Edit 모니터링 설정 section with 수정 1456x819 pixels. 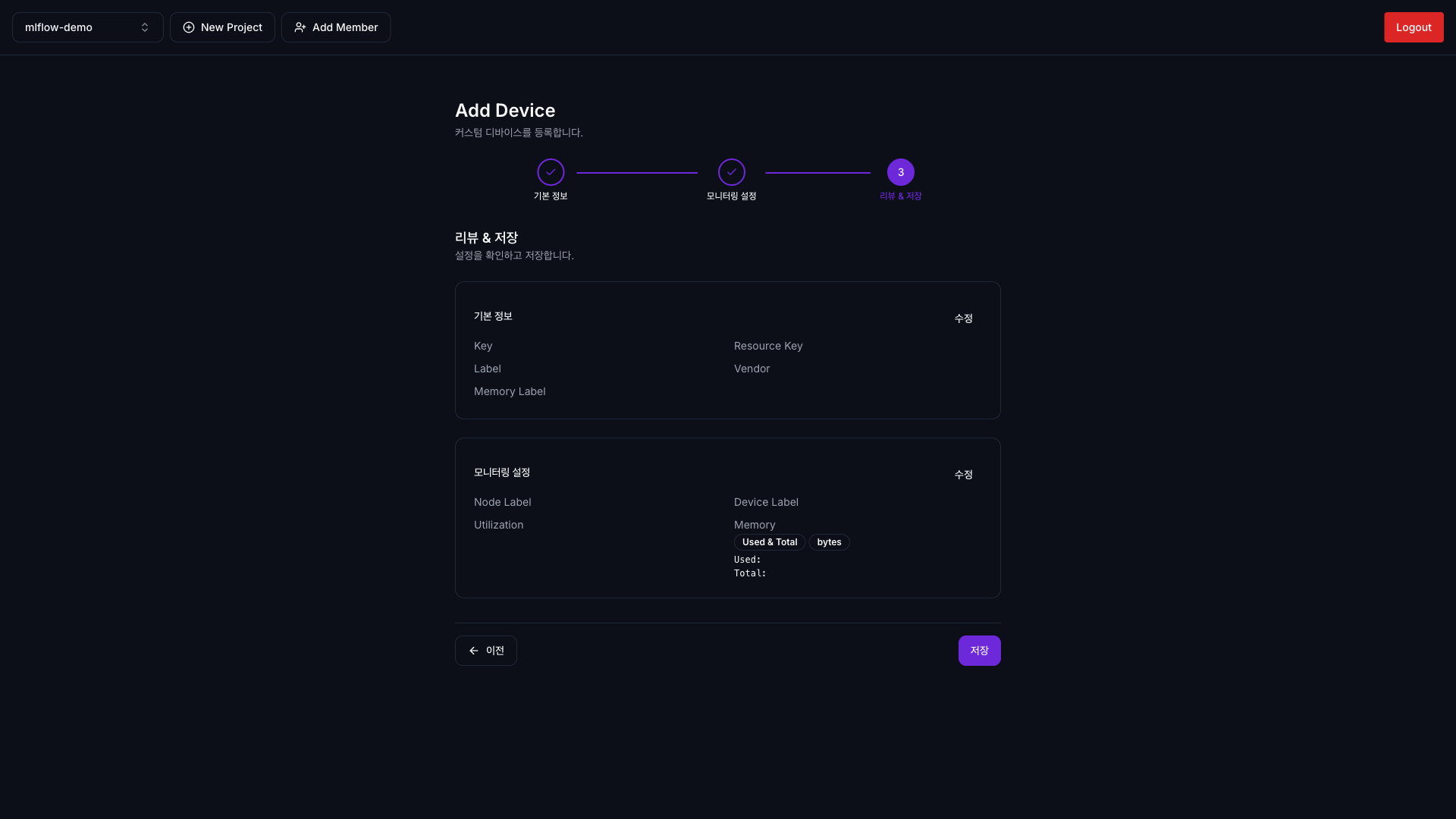pyautogui.click(x=963, y=475)
